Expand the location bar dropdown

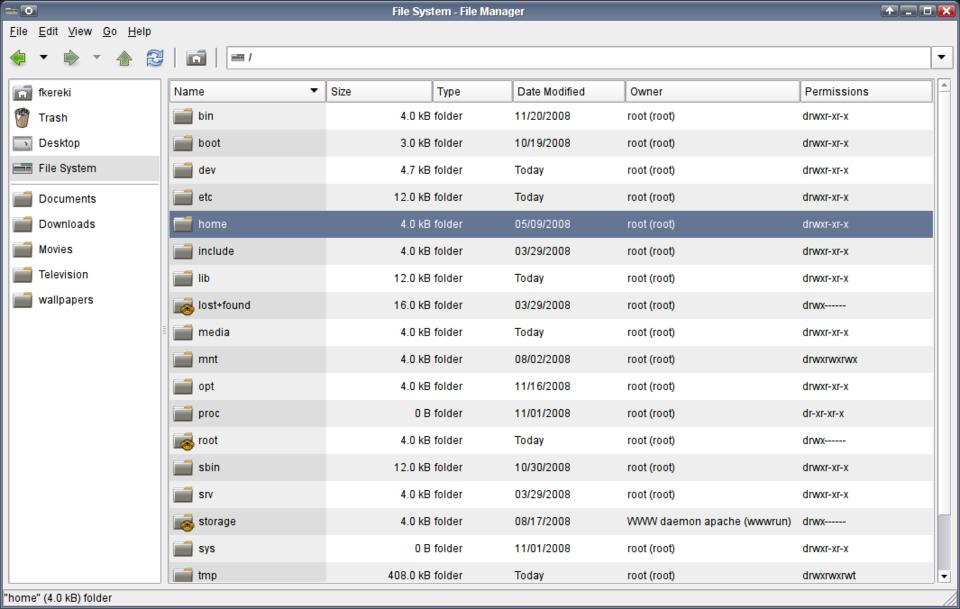(x=941, y=58)
